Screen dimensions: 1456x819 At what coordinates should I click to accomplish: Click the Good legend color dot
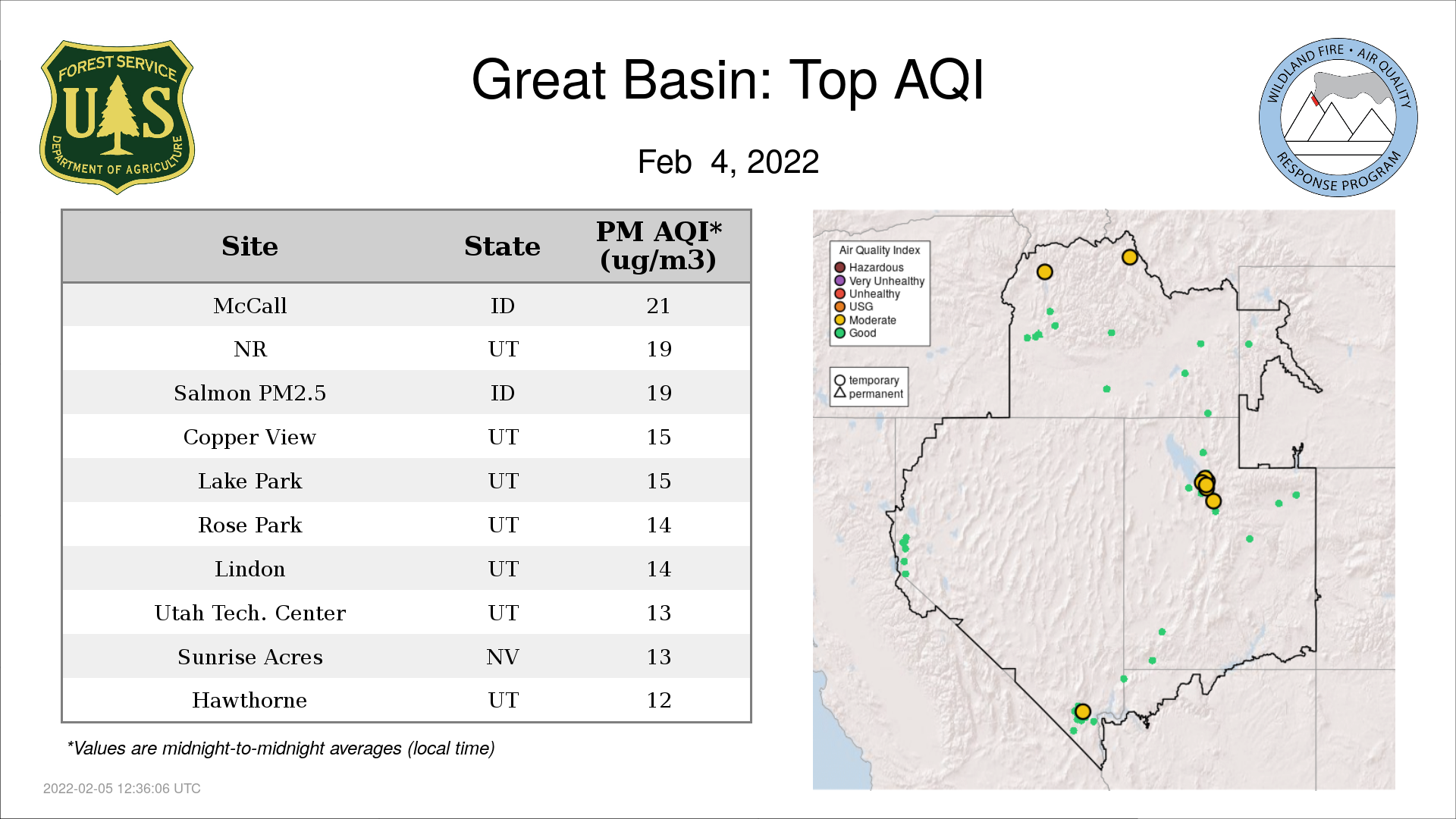839,333
